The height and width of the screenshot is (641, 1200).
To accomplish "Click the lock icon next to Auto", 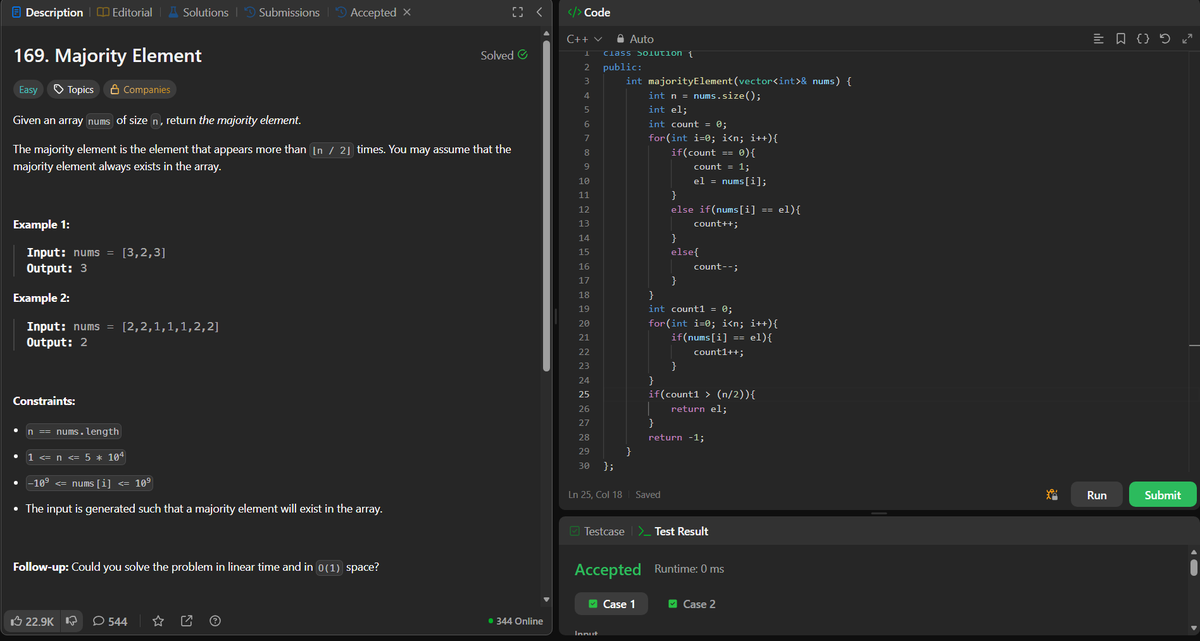I will pyautogui.click(x=620, y=39).
